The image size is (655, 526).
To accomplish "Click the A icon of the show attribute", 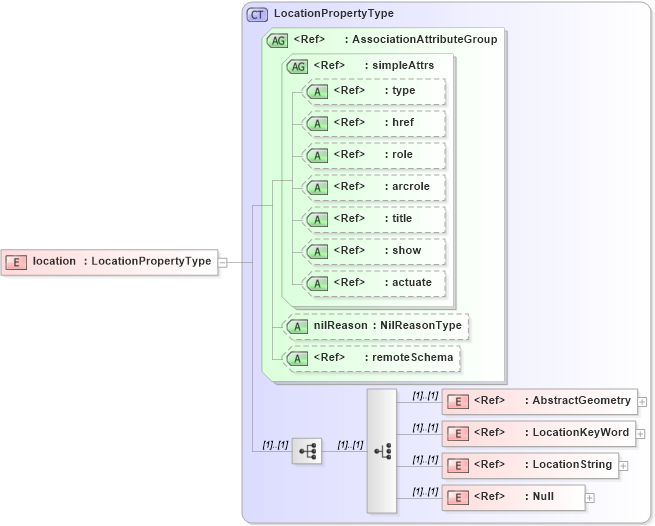I will 317,252.
